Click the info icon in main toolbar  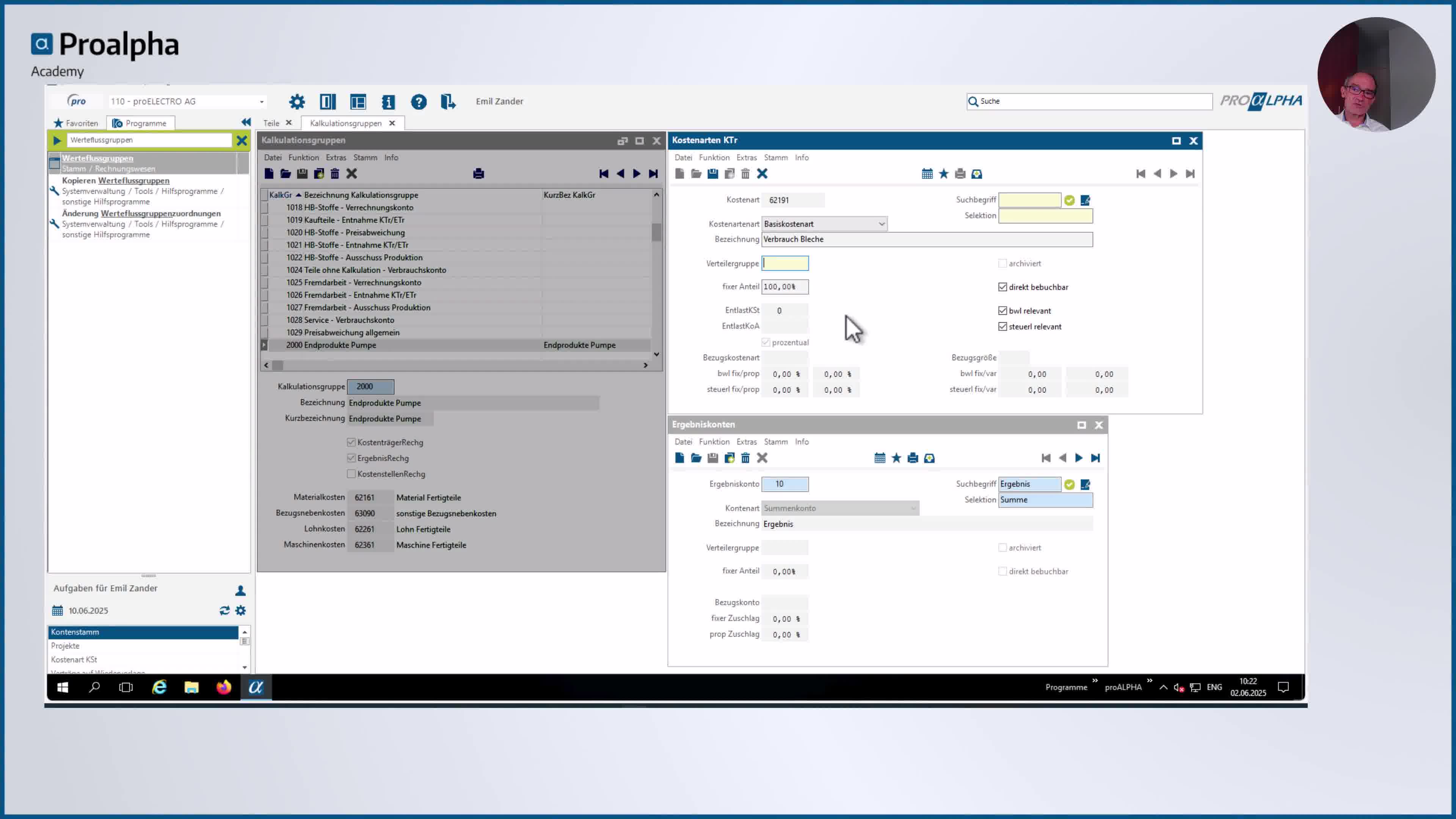[388, 102]
